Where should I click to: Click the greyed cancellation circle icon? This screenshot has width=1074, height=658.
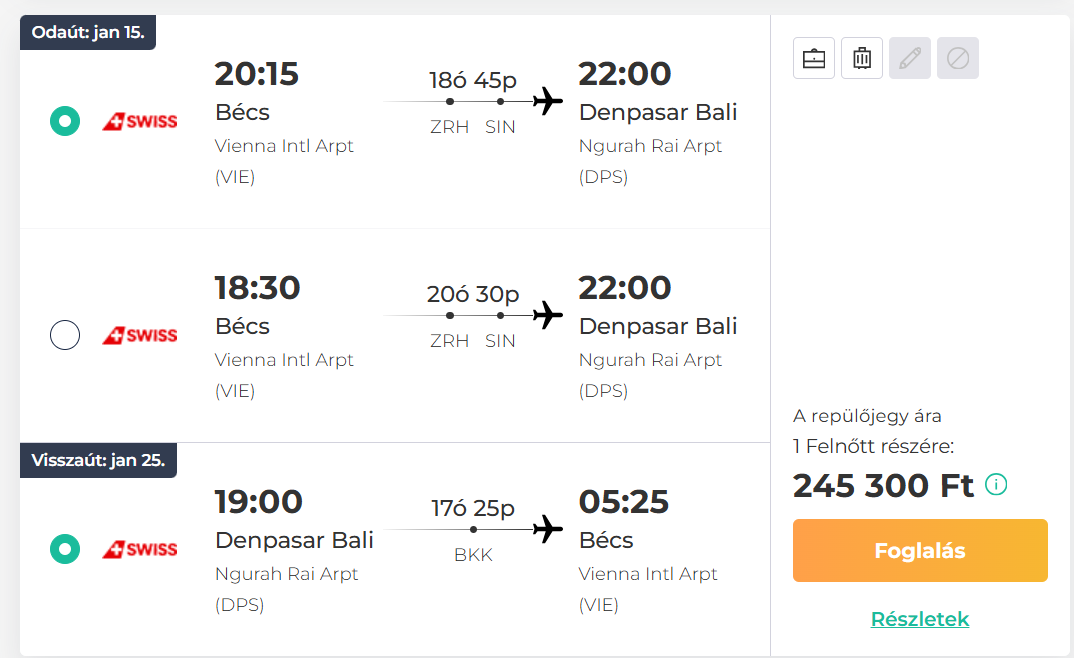coord(958,58)
